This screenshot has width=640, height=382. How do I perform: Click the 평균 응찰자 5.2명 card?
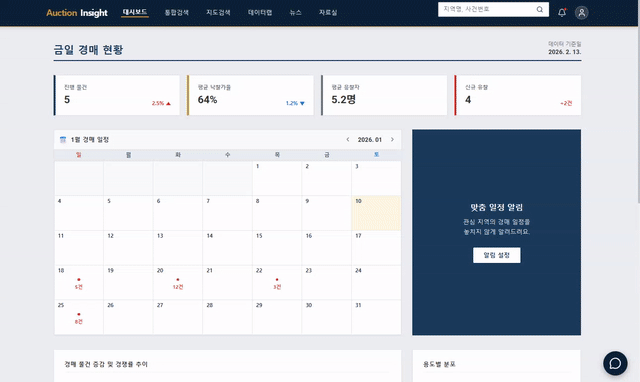[384, 95]
